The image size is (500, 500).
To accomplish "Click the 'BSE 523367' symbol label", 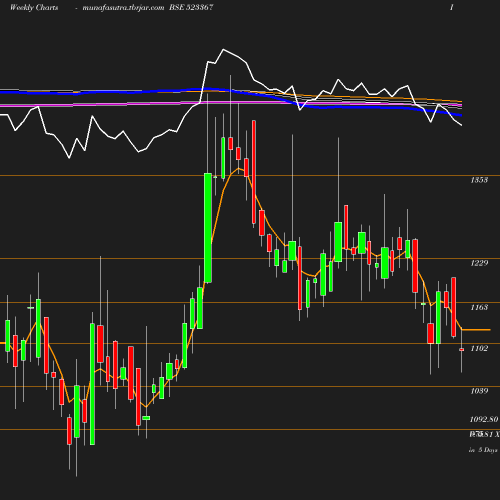I will pyautogui.click(x=191, y=7).
